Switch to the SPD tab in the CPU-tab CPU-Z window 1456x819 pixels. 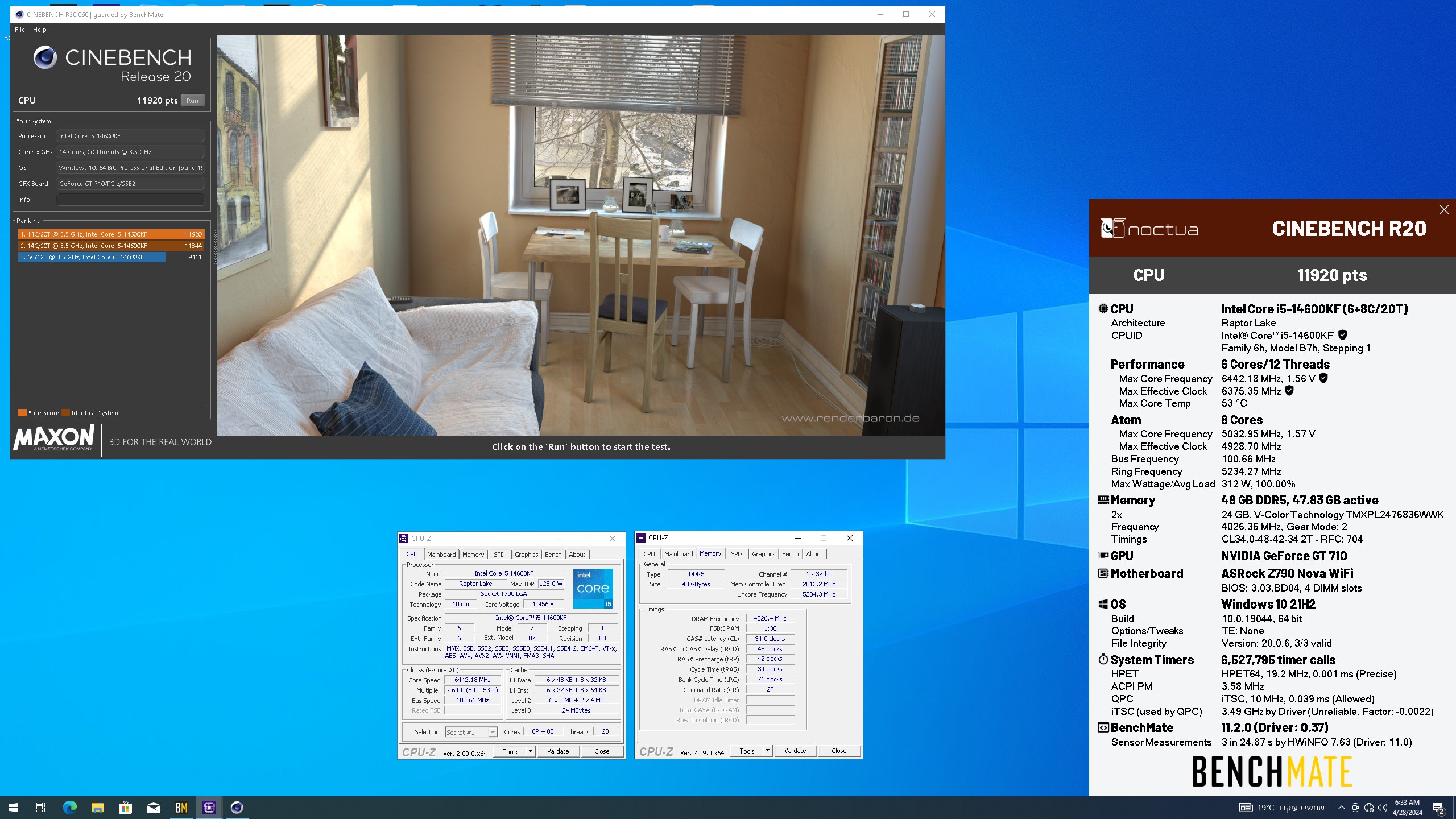pos(499,555)
